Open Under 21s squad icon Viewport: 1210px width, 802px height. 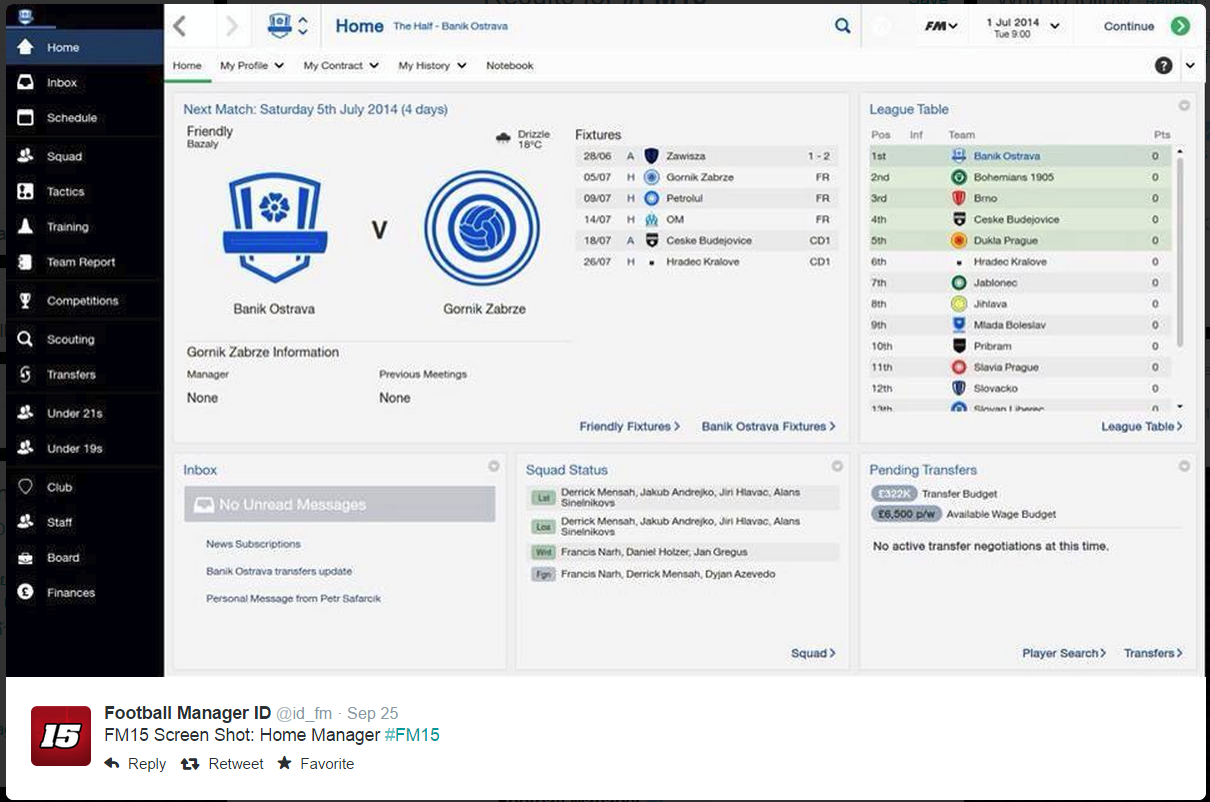pos(26,413)
